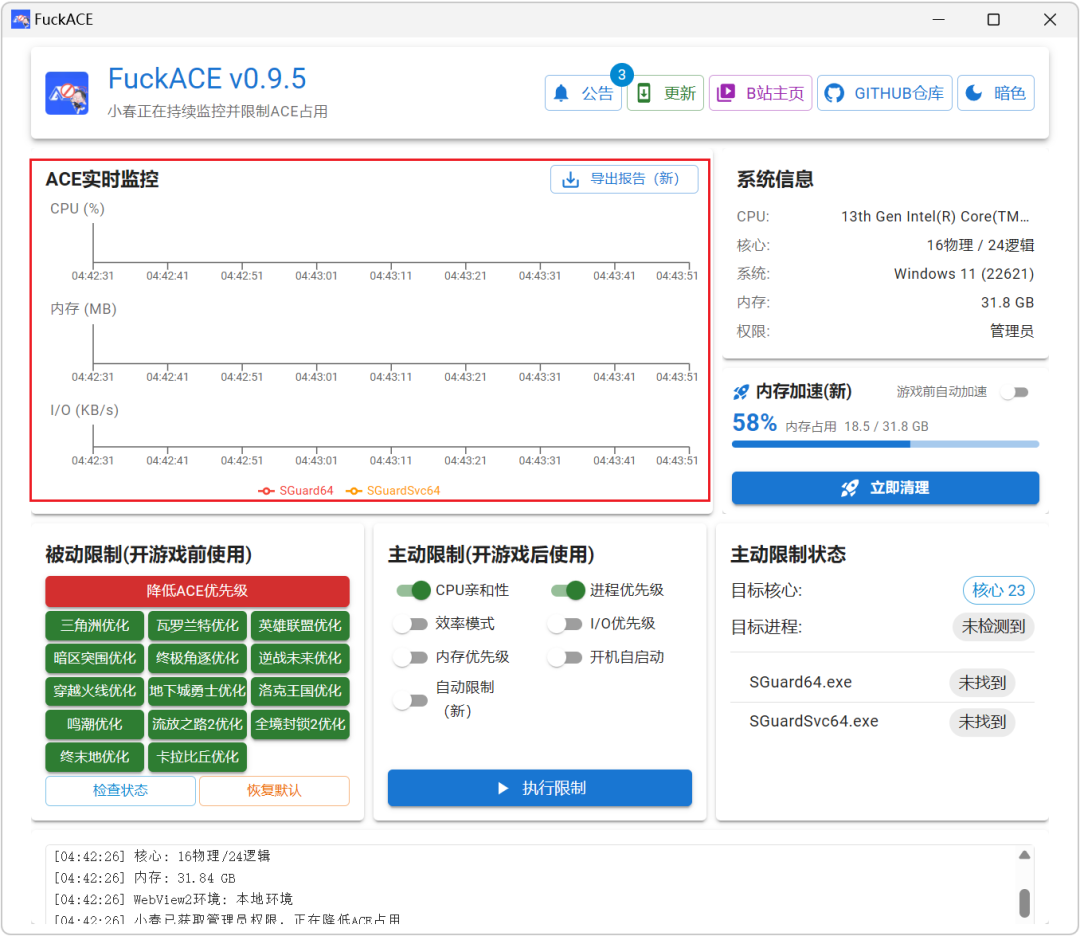1080x936 pixels.
Task: Click 导出报告(新) button
Action: click(624, 180)
